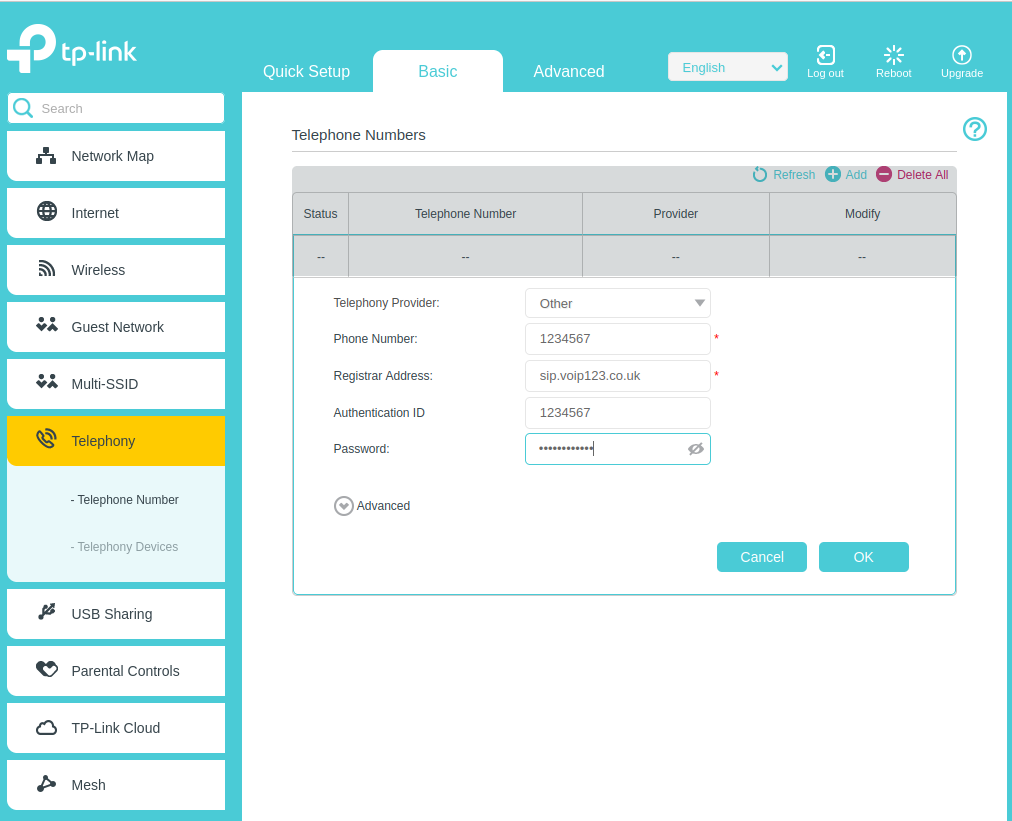Image resolution: width=1012 pixels, height=821 pixels.
Task: Open the Help question mark icon
Action: tap(974, 129)
